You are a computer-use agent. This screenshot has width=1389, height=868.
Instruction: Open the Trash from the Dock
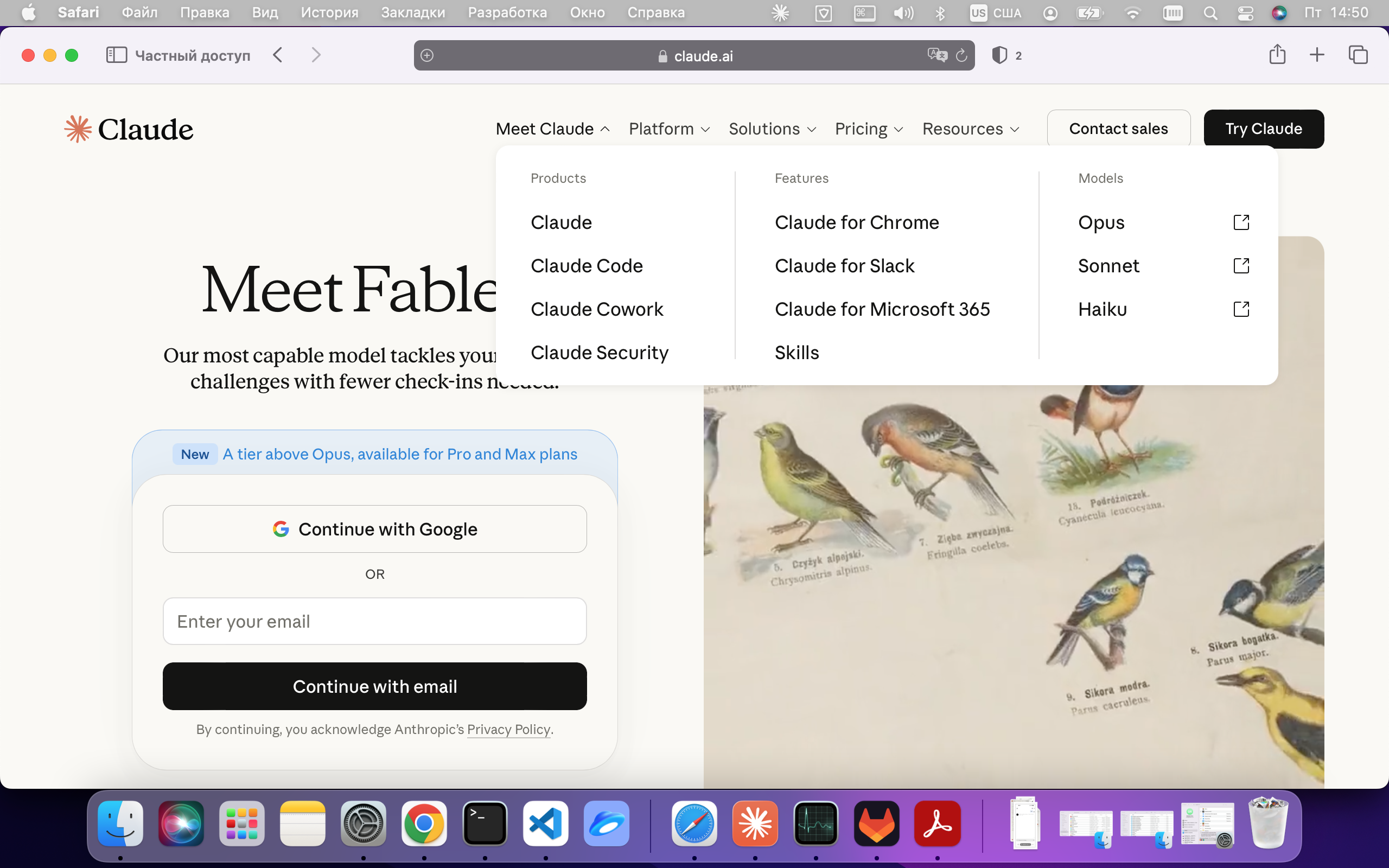pos(1269,822)
